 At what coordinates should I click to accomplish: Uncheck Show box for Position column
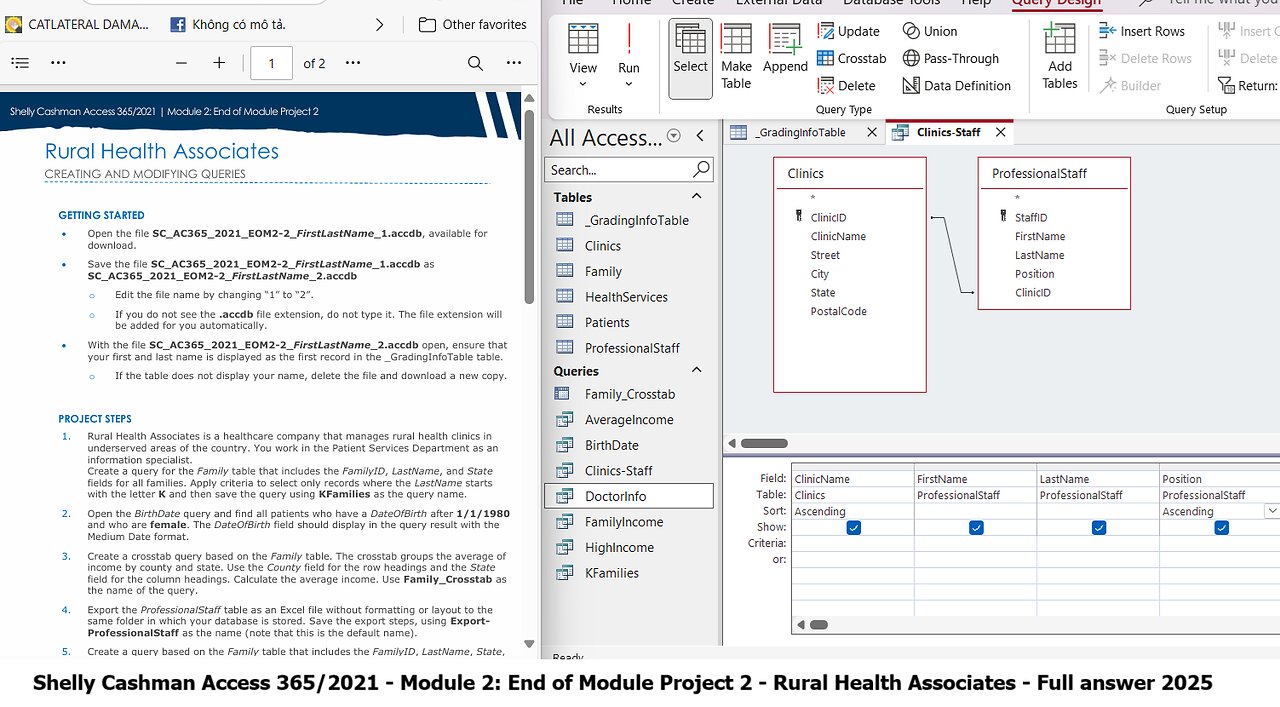1221,527
